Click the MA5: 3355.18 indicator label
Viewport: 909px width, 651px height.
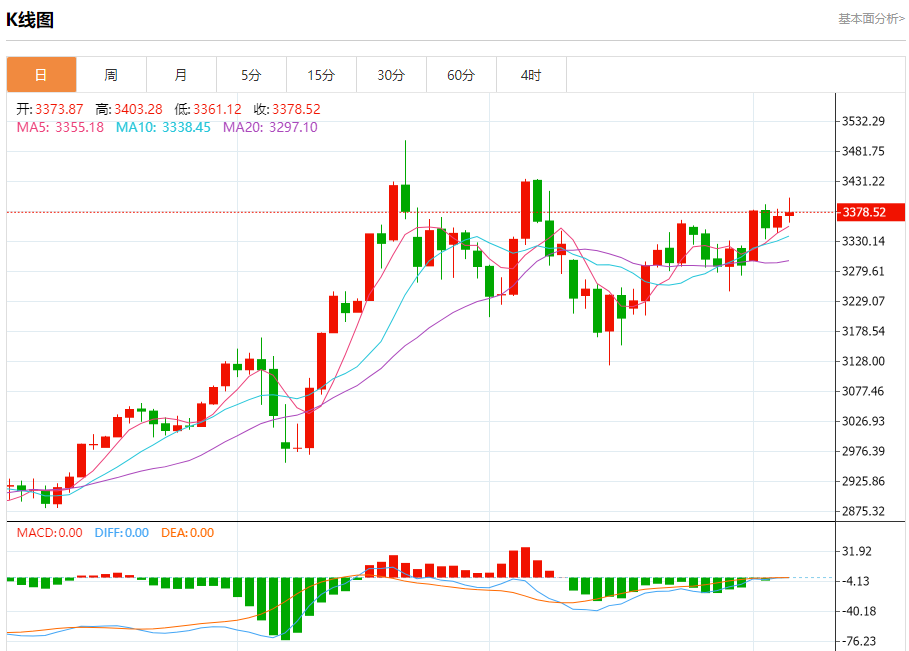60,127
